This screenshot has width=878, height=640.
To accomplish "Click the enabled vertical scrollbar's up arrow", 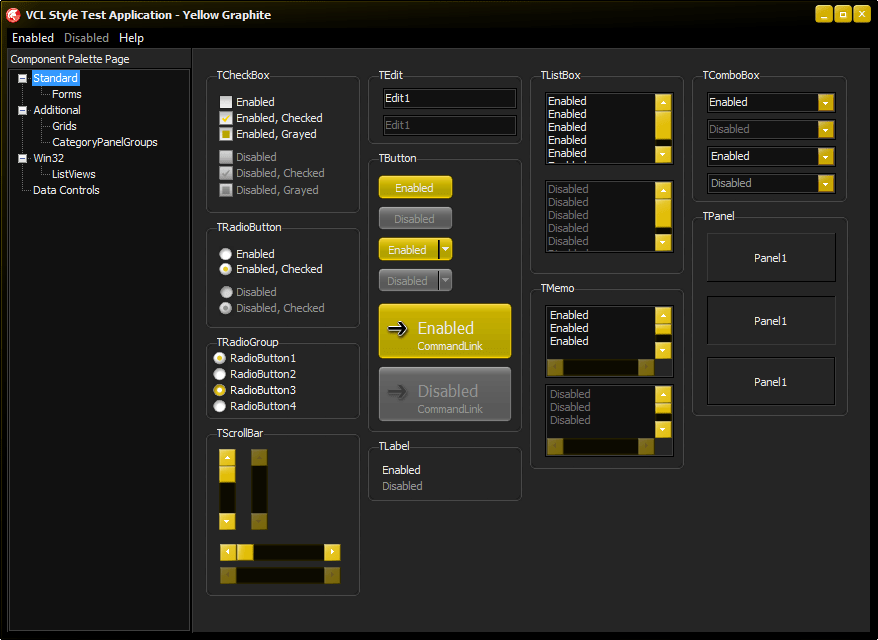I will [227, 458].
